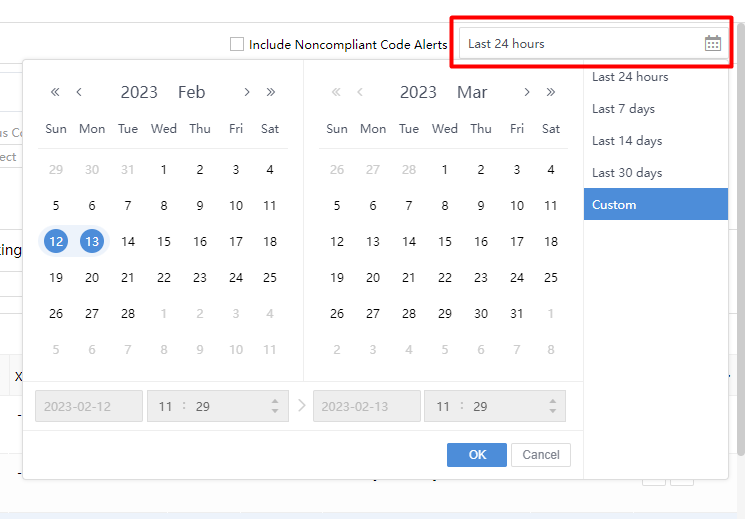Choose the Custom range option
745x519 pixels.
click(x=614, y=204)
